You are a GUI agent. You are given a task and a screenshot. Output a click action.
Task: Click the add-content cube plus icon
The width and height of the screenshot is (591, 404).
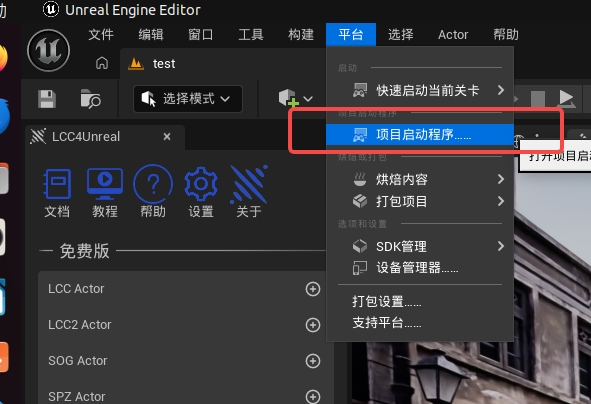[288, 98]
